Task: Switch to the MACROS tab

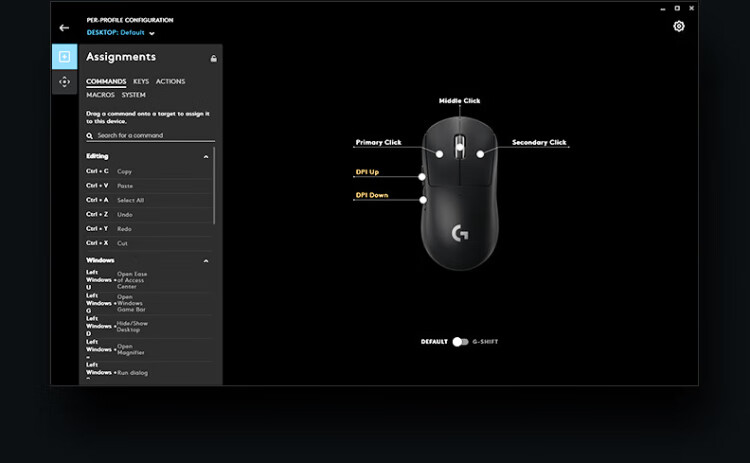Action: [x=100, y=95]
